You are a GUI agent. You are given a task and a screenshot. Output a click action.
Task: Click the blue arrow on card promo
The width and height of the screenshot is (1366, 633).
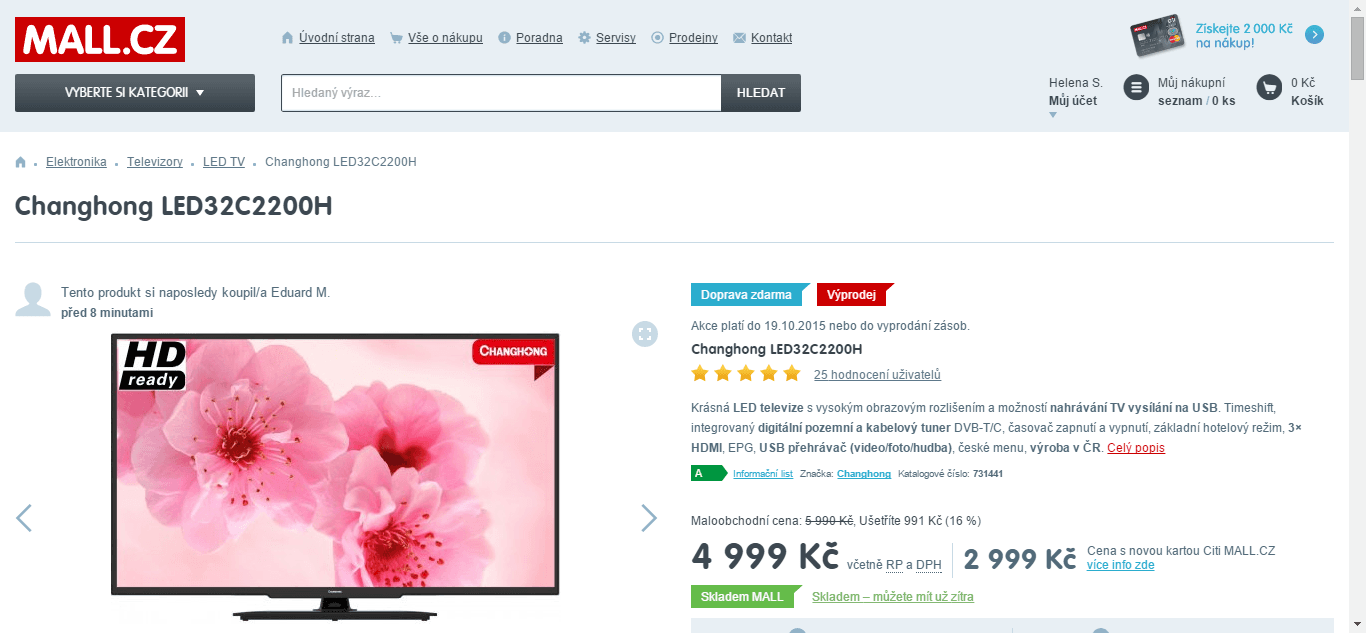point(1315,35)
